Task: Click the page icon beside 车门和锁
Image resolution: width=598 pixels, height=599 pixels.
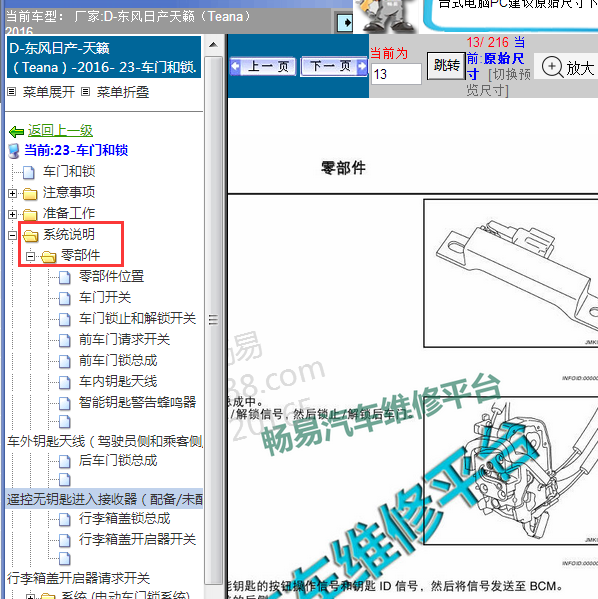Action: point(29,172)
